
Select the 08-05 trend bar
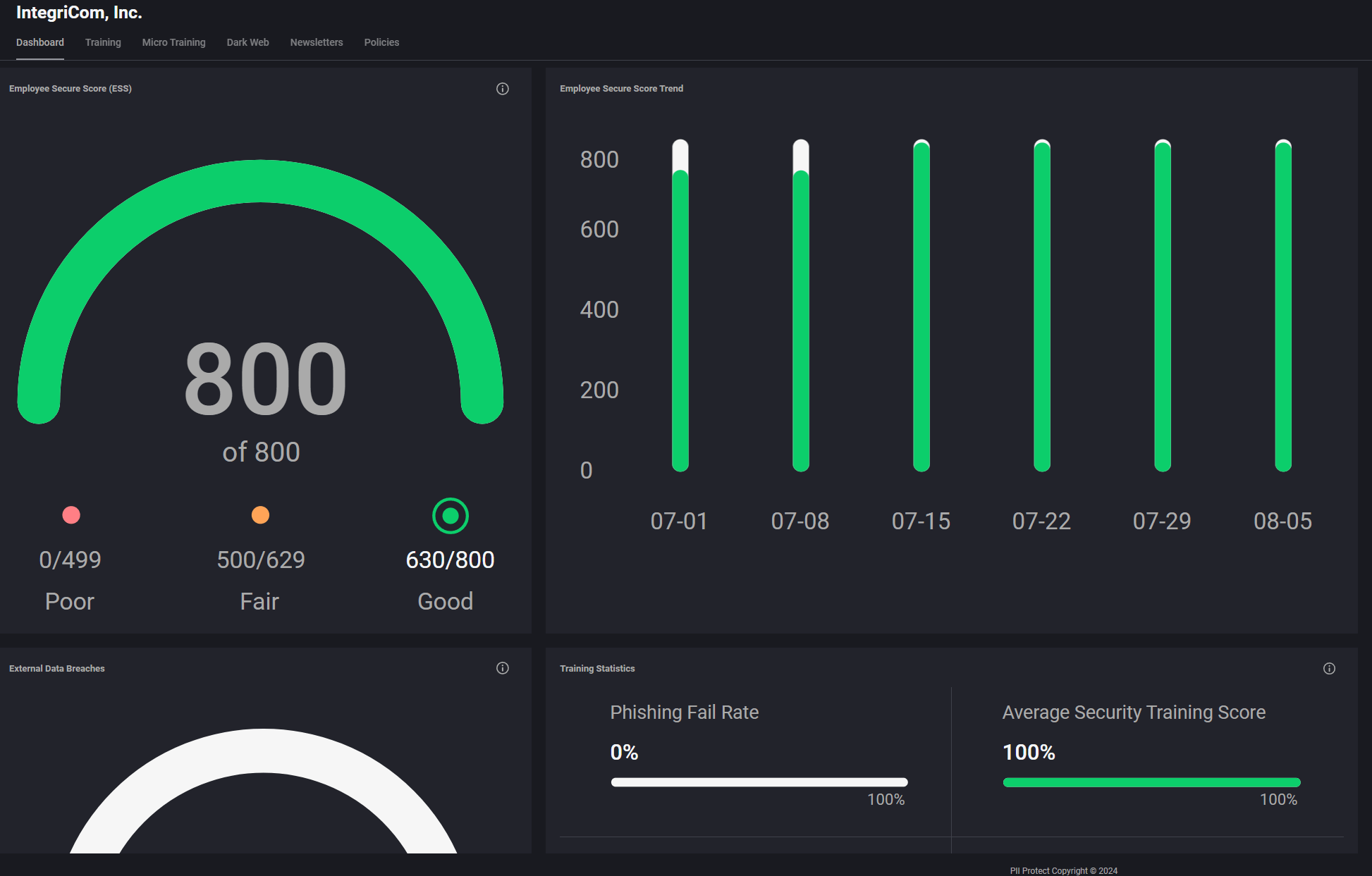[x=1283, y=306]
